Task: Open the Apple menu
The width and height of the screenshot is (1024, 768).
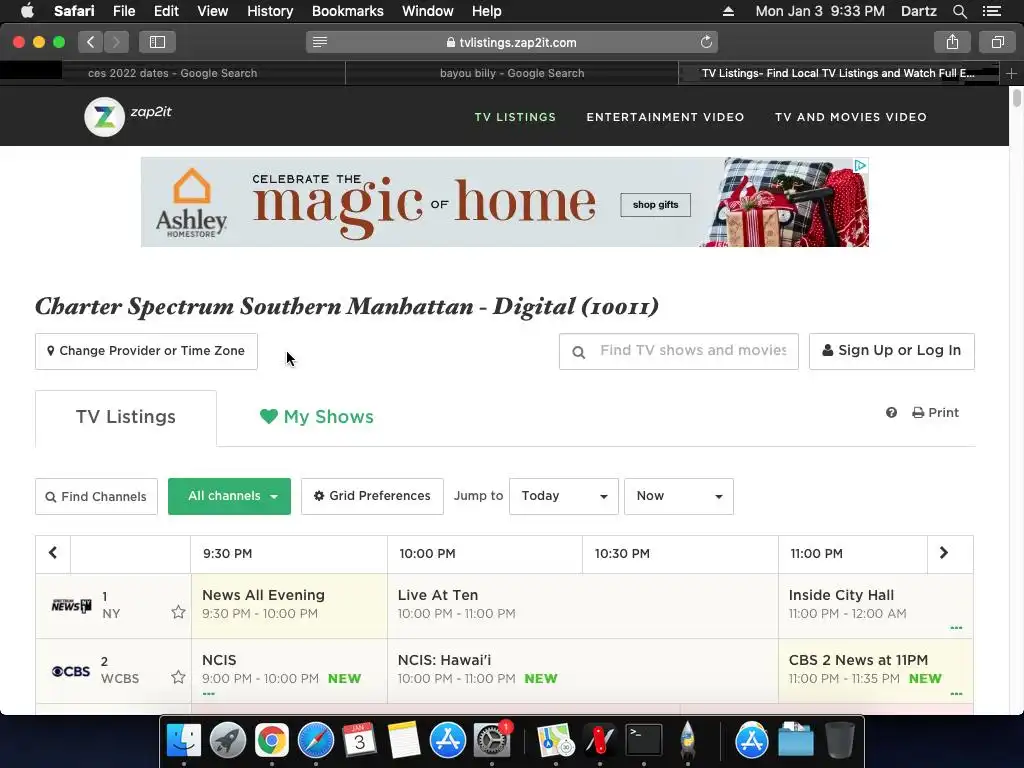Action: [x=27, y=11]
